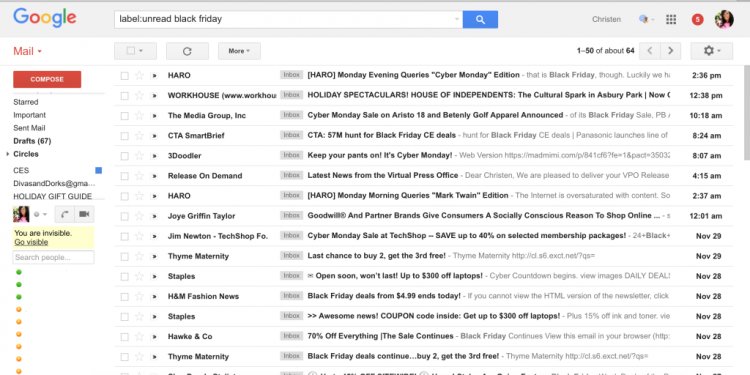
Task: Start a video call from chat panel
Action: [84, 214]
